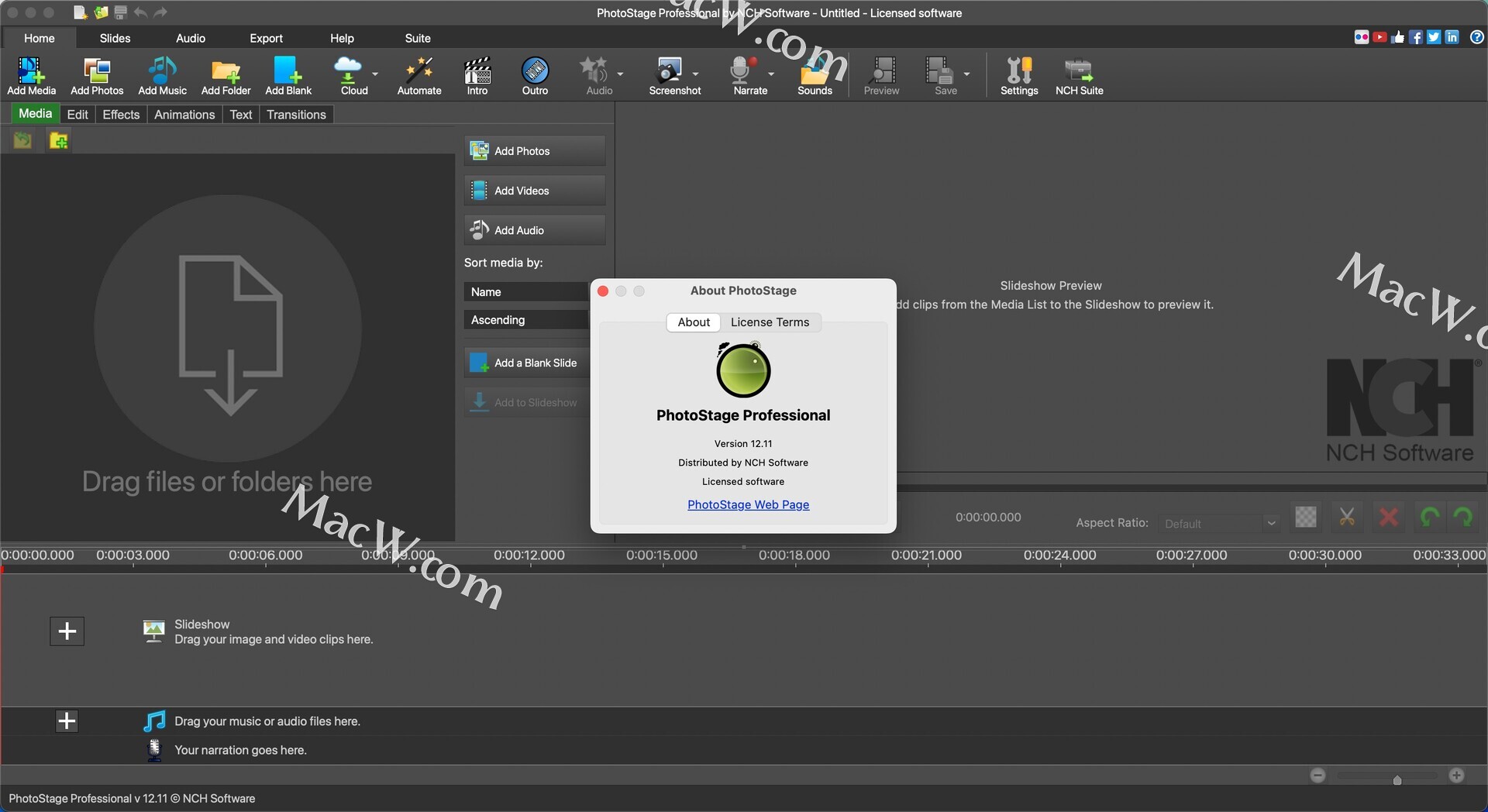Expand the Cloud dropdown arrow
Image resolution: width=1488 pixels, height=812 pixels.
pyautogui.click(x=375, y=74)
